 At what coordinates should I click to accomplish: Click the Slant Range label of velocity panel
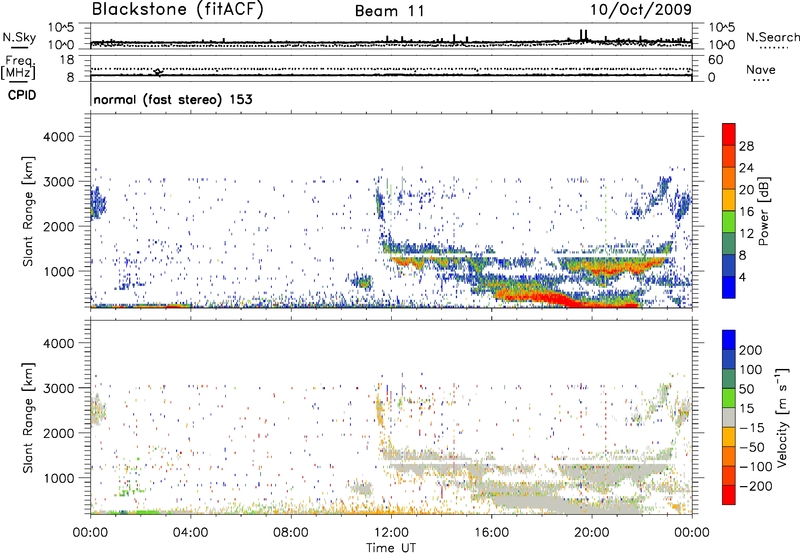pyautogui.click(x=28, y=417)
